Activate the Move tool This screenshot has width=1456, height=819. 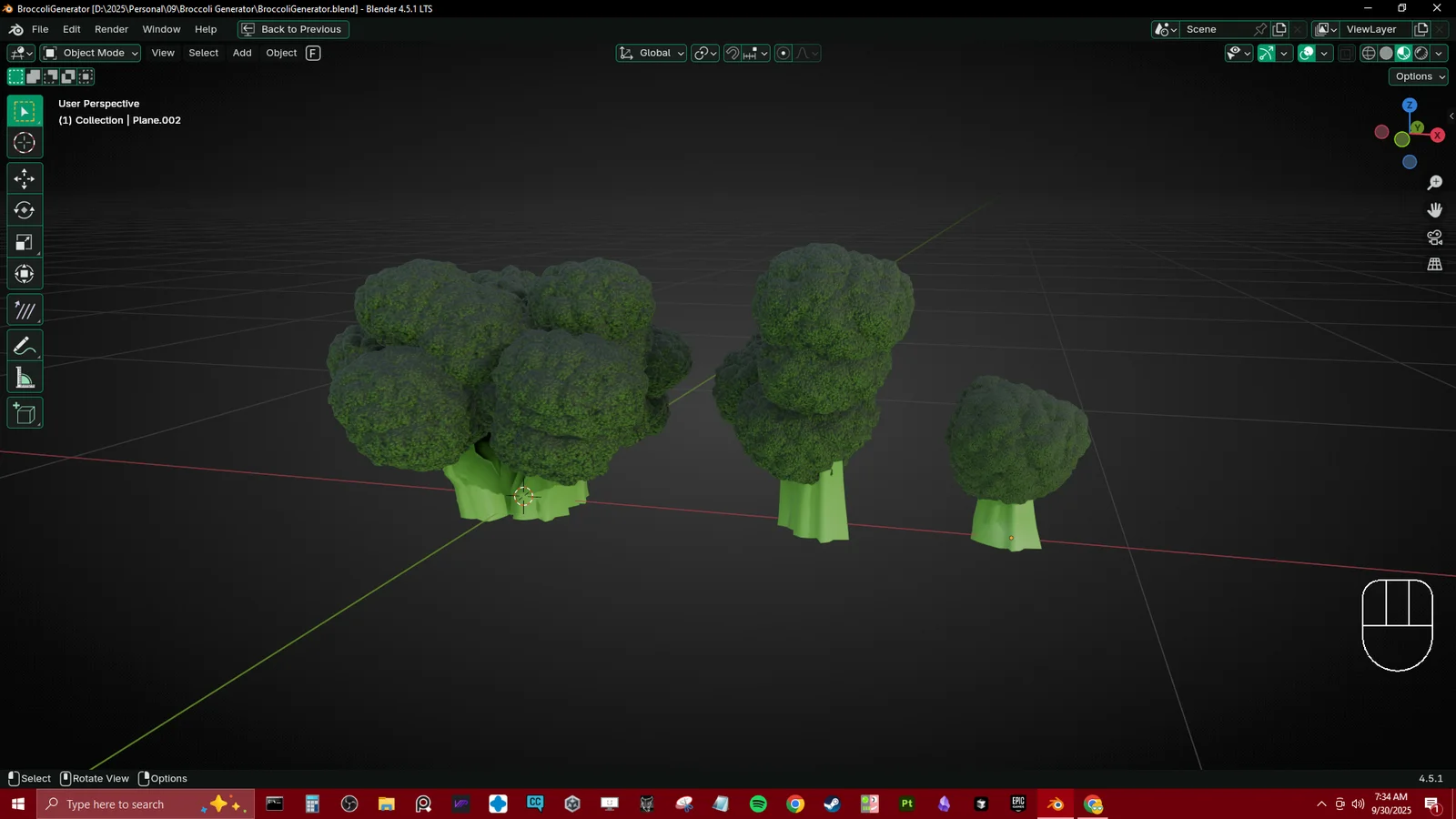[25, 178]
